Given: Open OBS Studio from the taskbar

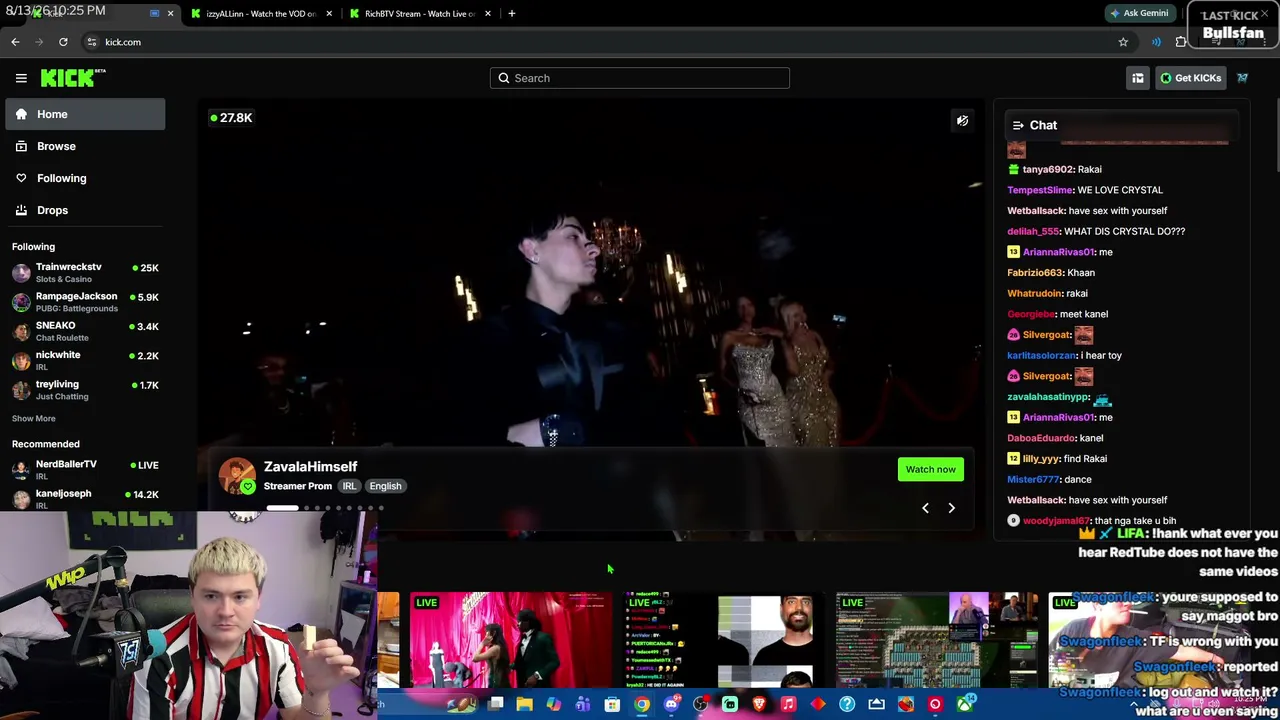Looking at the screenshot, I should click(x=701, y=705).
